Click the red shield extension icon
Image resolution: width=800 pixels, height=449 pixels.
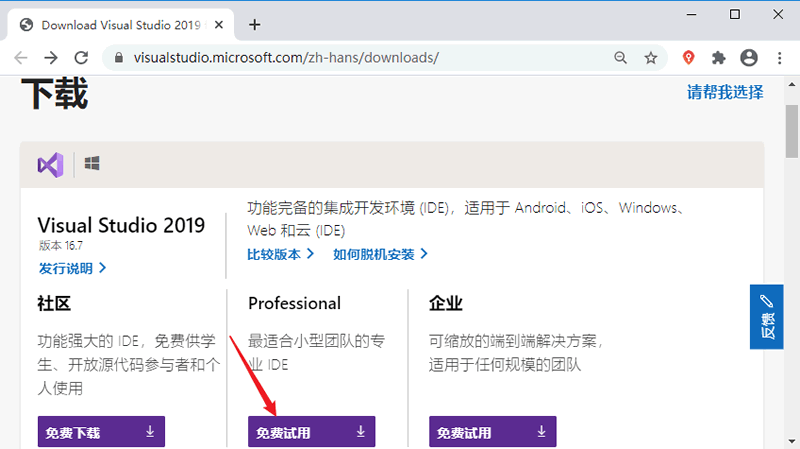(x=688, y=58)
